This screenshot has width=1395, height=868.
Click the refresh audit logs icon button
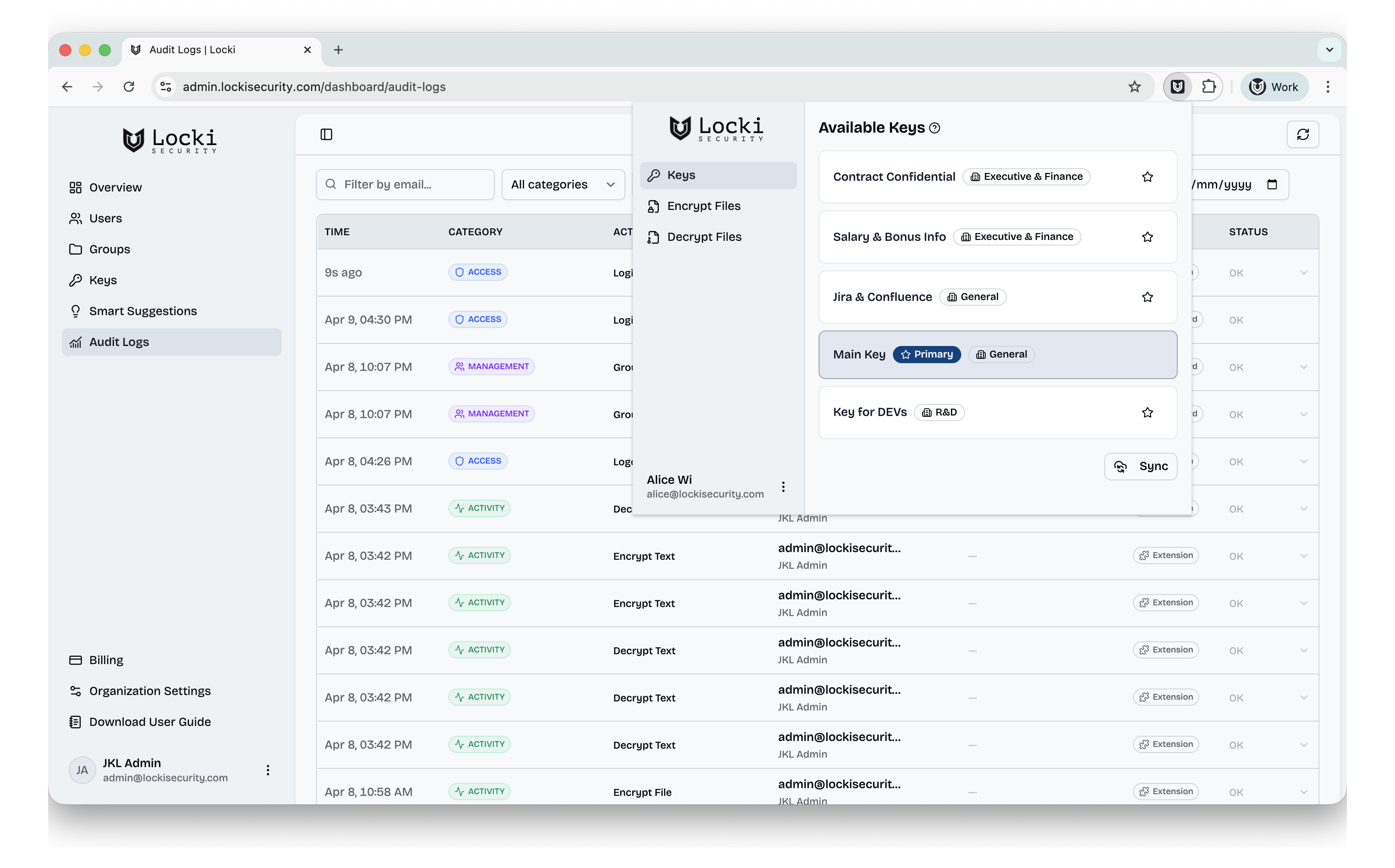(x=1303, y=134)
